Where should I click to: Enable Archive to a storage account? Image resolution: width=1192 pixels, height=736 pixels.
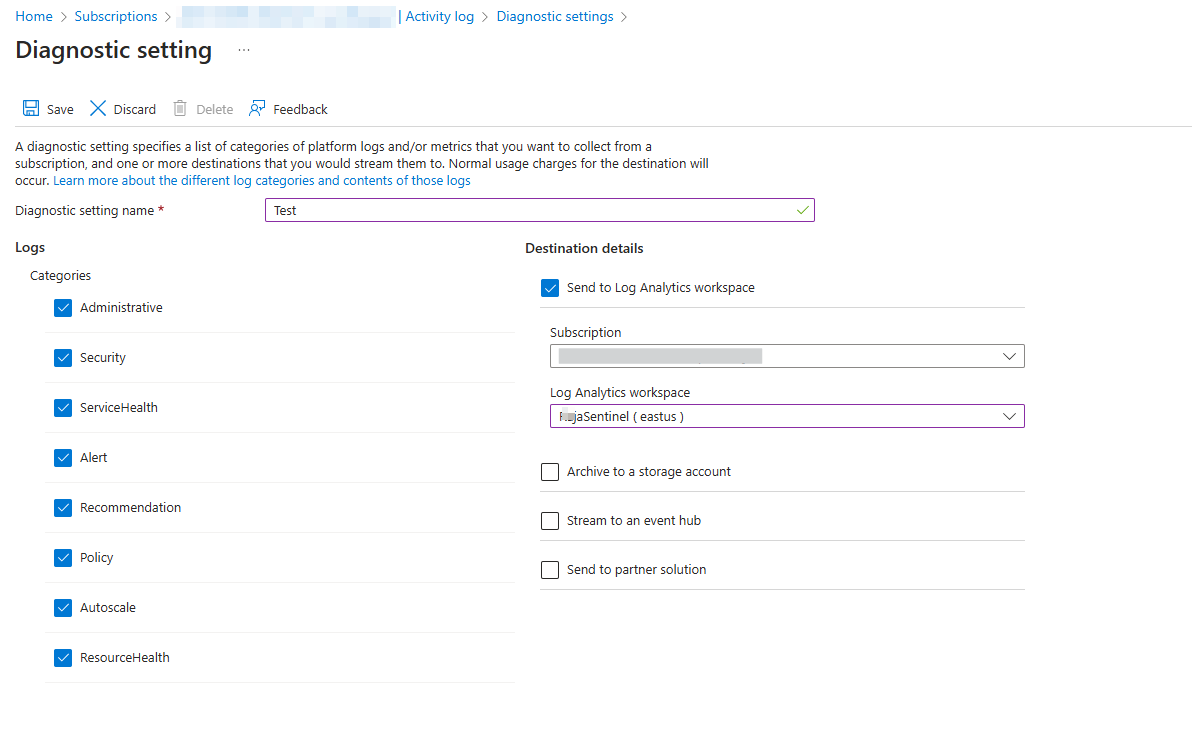coord(550,472)
